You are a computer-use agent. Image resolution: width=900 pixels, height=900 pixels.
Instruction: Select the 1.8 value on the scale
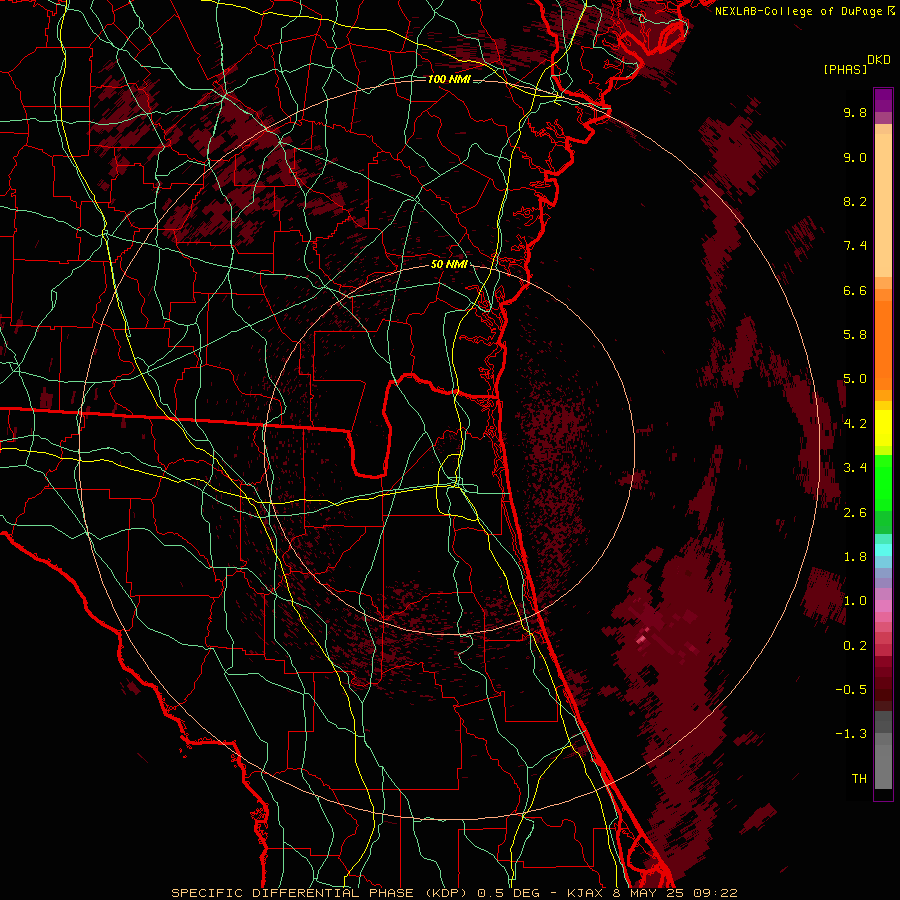[855, 557]
